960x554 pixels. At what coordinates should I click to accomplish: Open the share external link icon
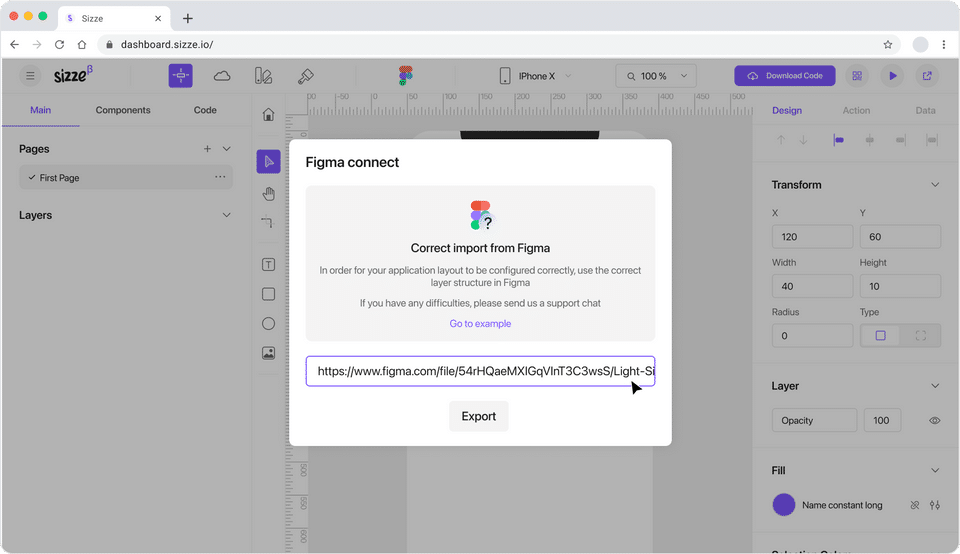click(928, 76)
